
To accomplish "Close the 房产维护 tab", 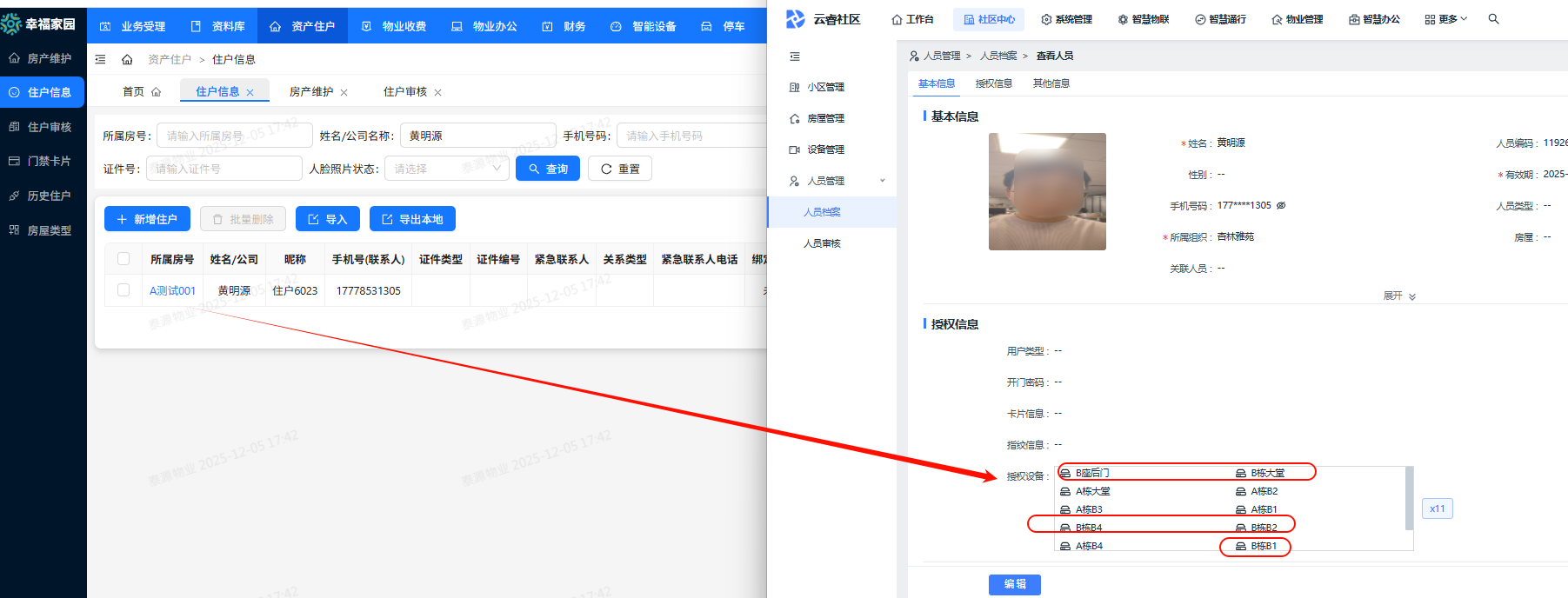I will pyautogui.click(x=344, y=93).
